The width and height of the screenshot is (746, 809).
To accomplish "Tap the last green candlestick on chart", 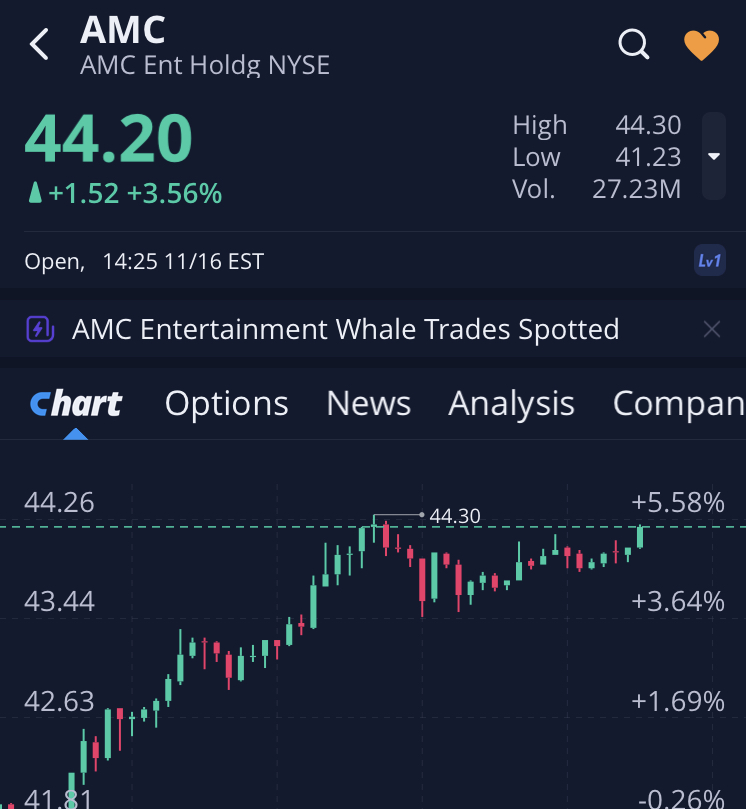I will [640, 536].
